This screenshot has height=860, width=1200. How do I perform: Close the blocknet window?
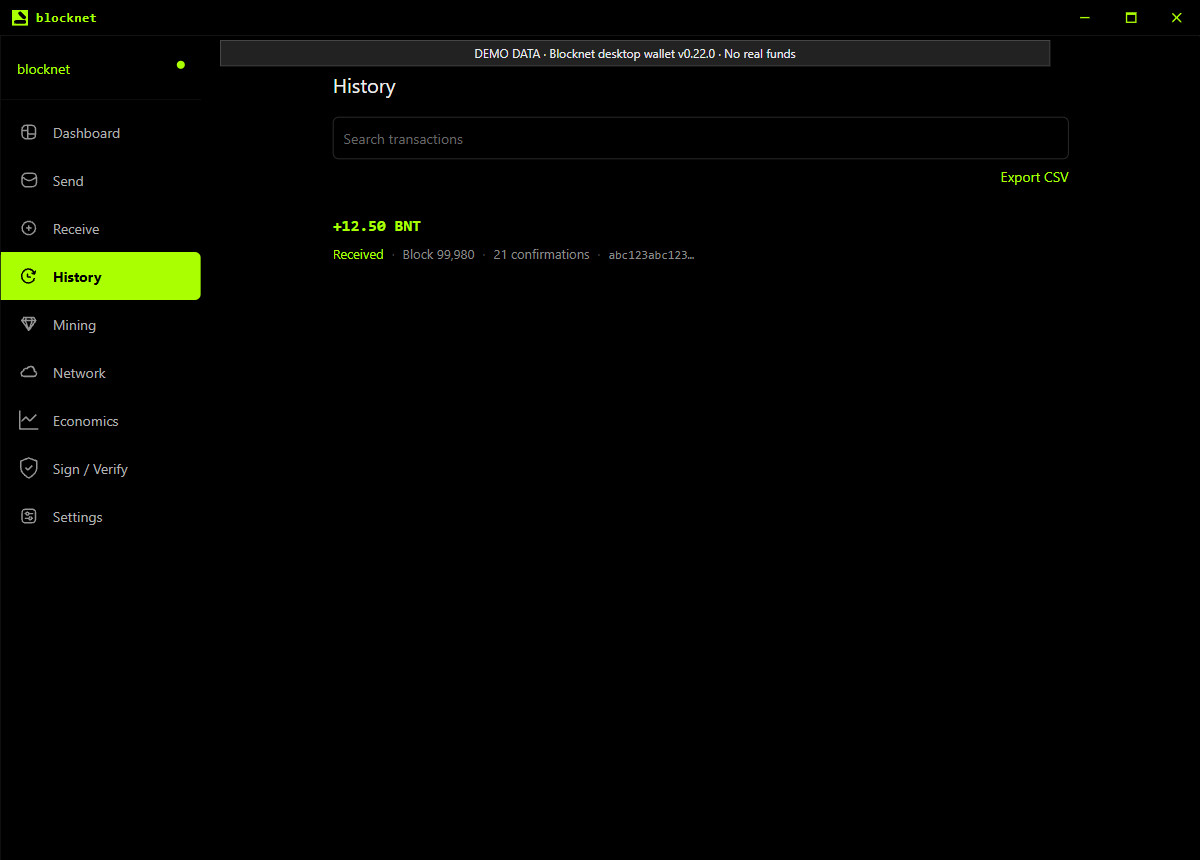point(1176,17)
